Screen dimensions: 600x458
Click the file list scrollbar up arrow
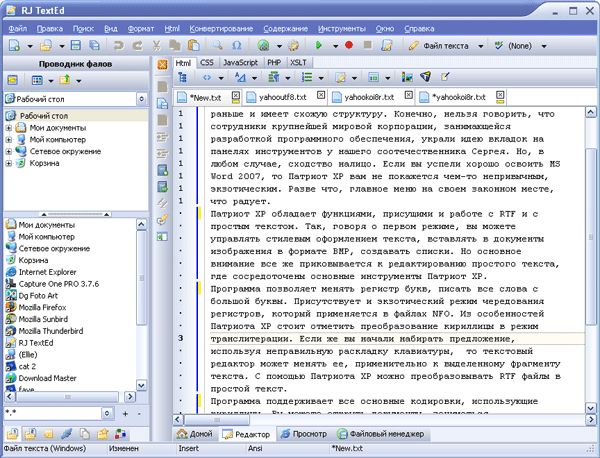pyautogui.click(x=141, y=224)
